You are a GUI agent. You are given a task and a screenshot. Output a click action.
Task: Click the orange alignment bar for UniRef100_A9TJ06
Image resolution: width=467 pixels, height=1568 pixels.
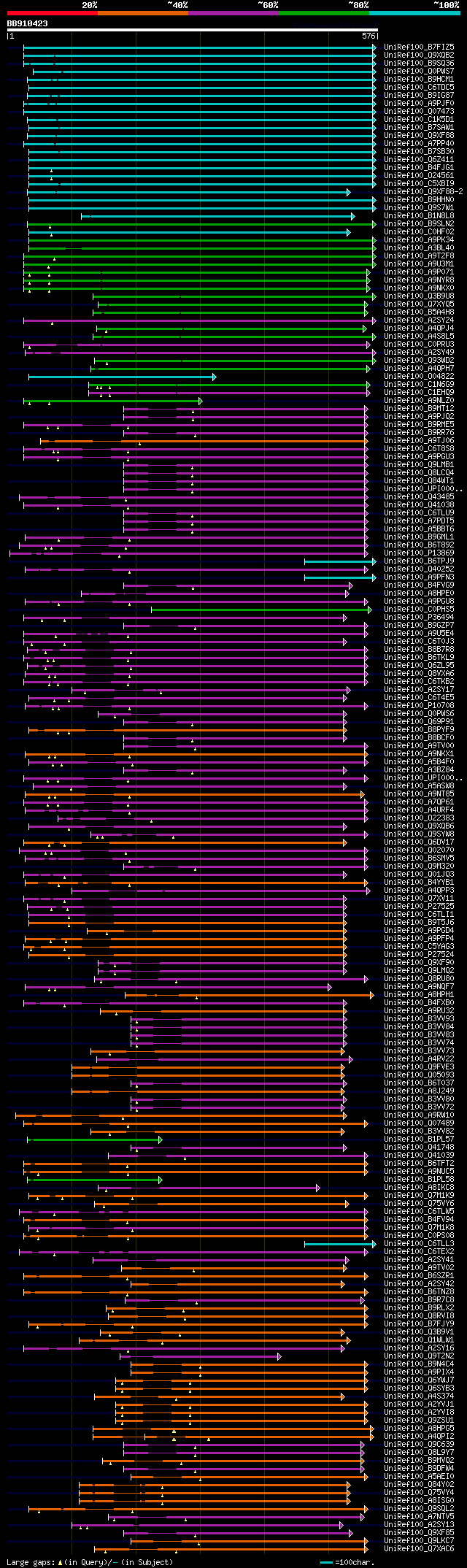[203, 440]
